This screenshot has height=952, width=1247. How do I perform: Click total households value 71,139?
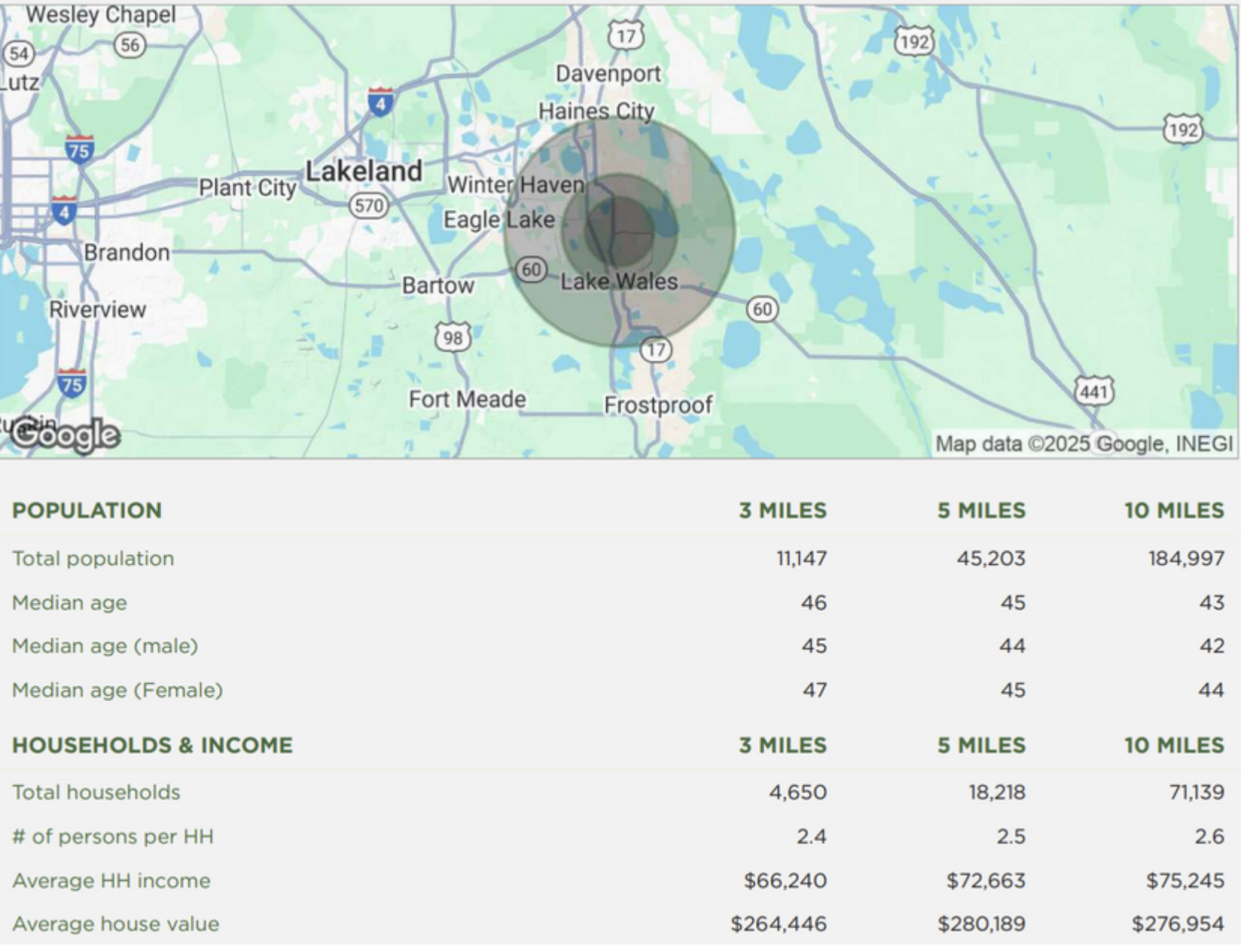click(x=1197, y=792)
